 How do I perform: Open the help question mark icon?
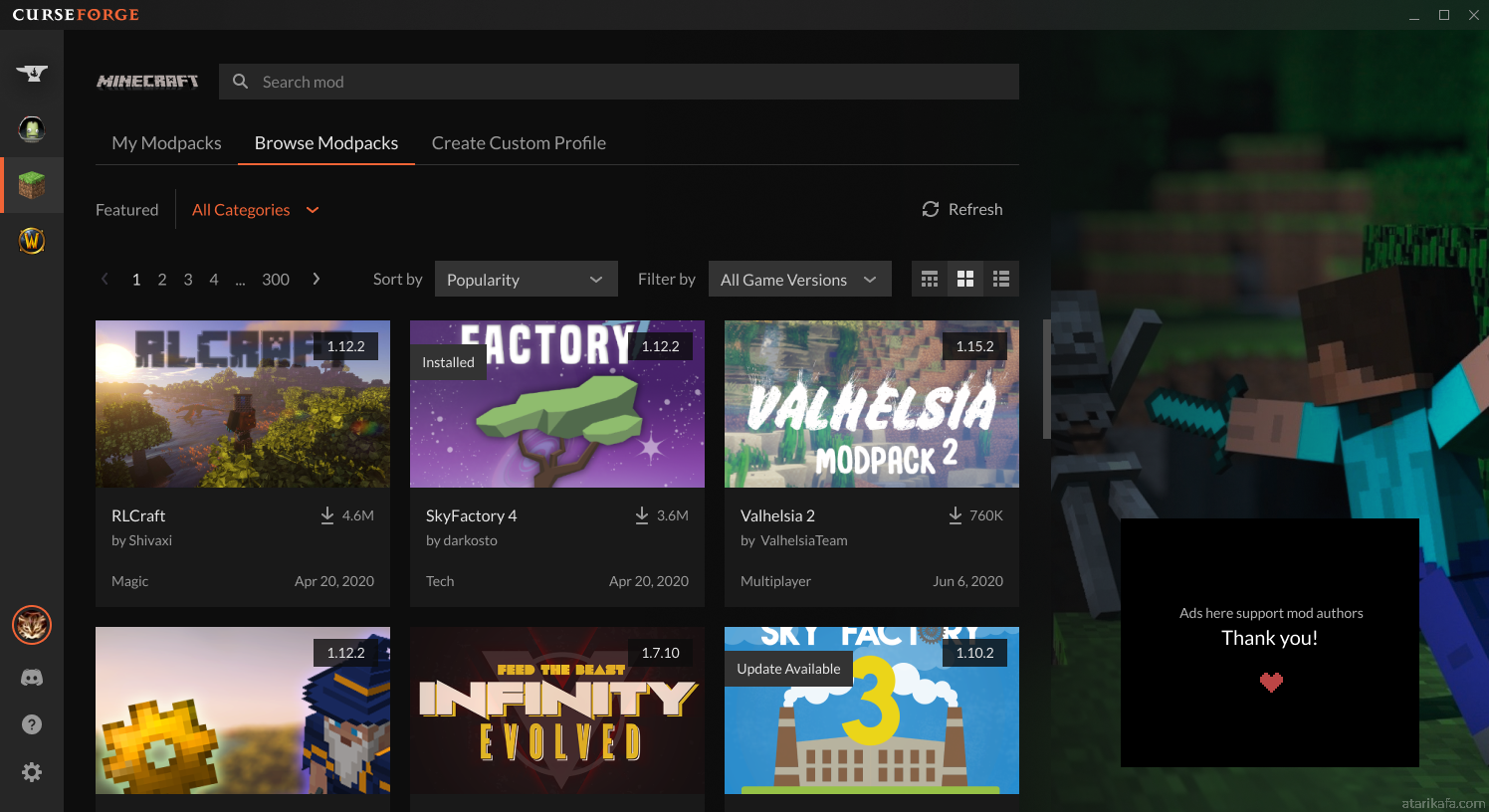point(32,724)
